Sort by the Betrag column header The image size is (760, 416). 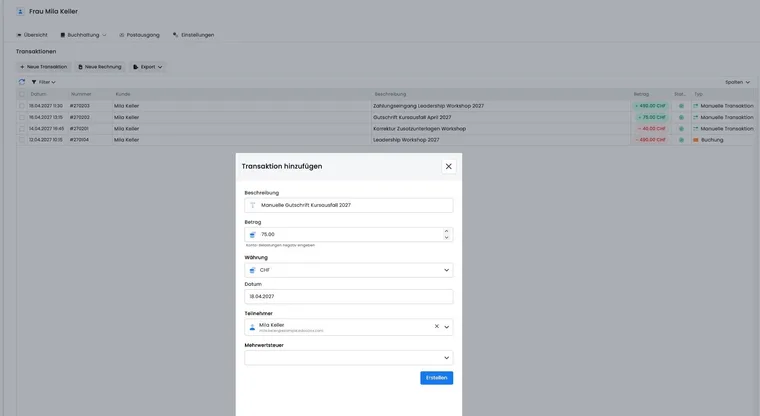click(641, 94)
